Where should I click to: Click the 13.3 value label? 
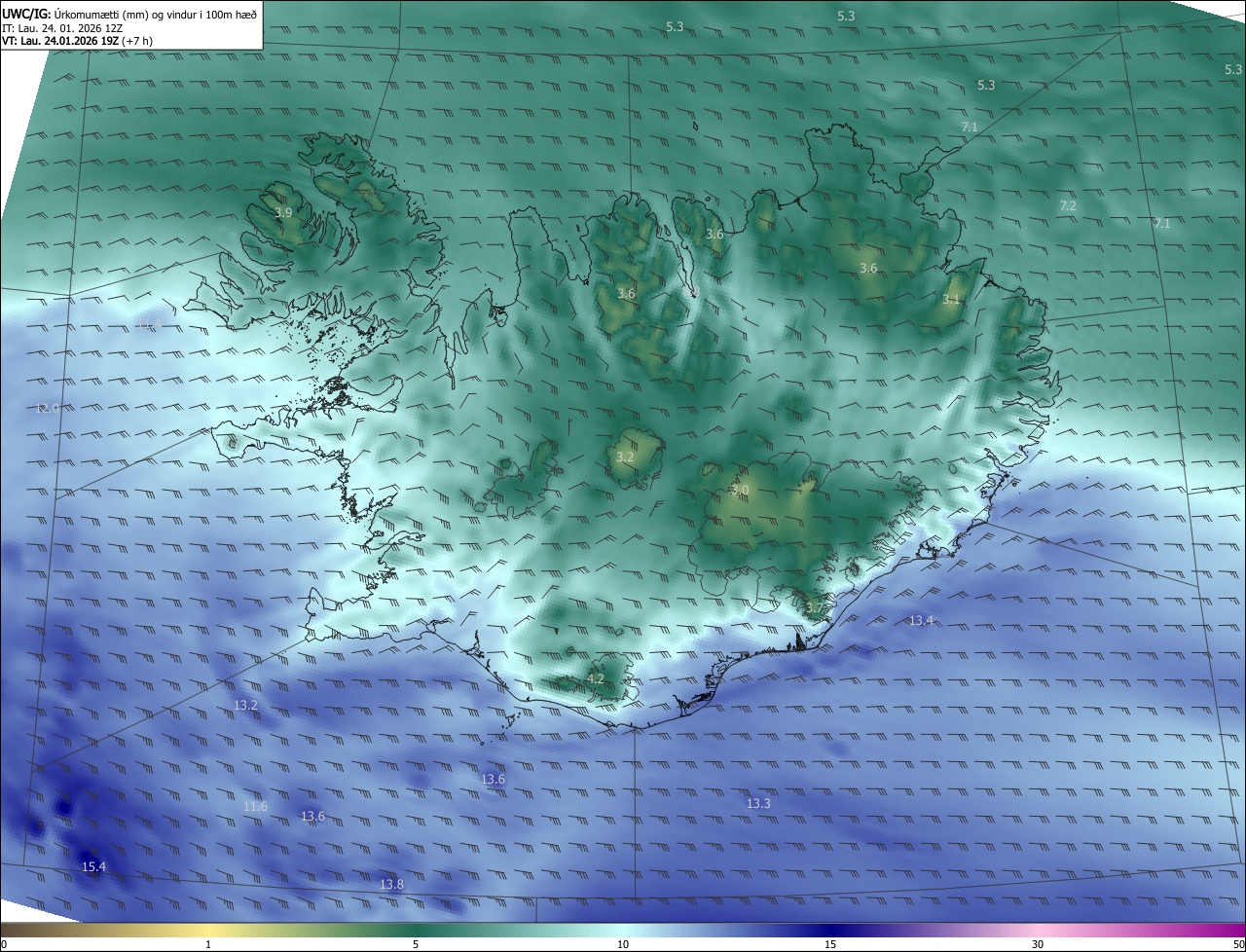(758, 803)
